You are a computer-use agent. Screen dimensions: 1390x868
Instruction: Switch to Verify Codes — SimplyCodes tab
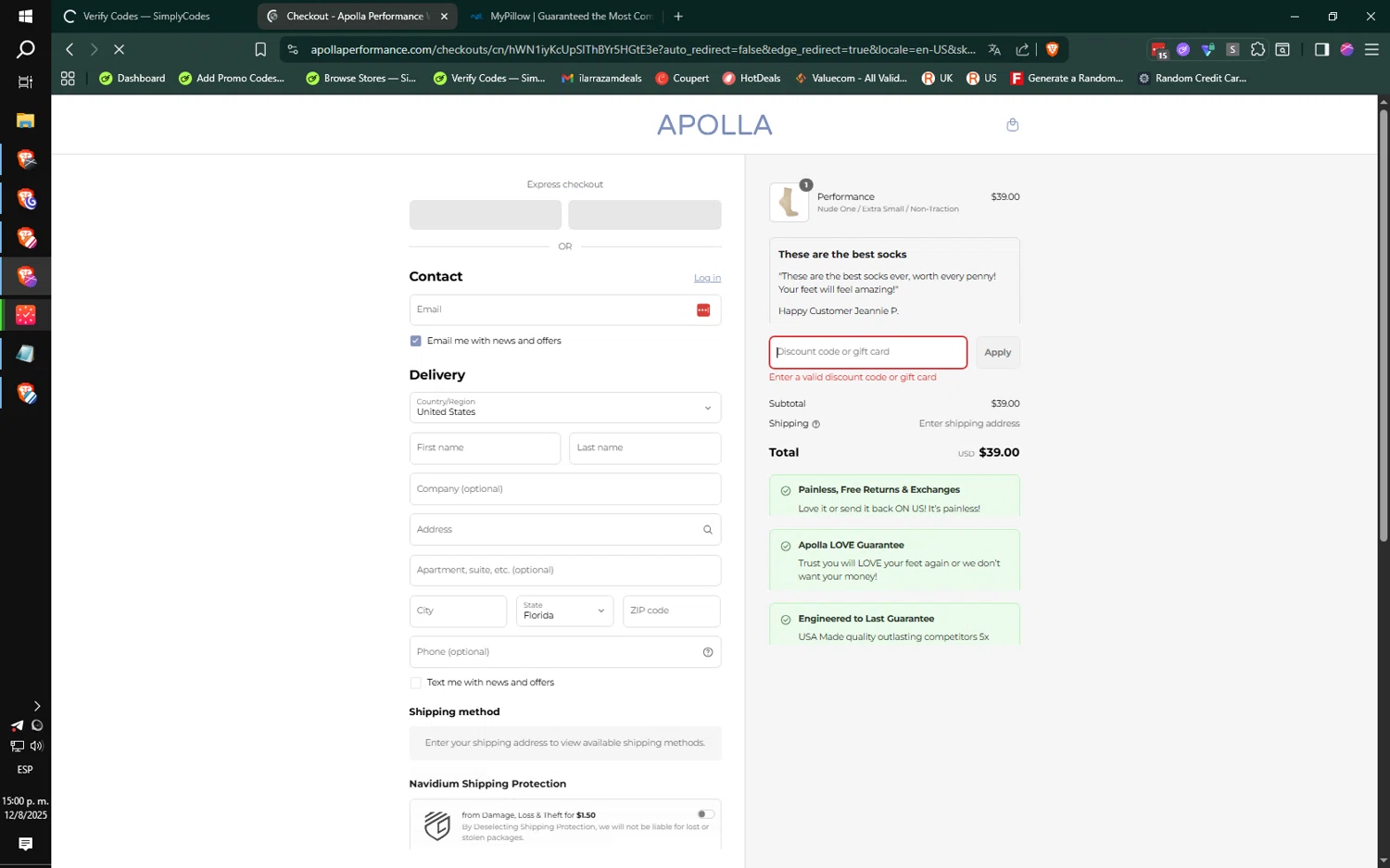pyautogui.click(x=145, y=16)
